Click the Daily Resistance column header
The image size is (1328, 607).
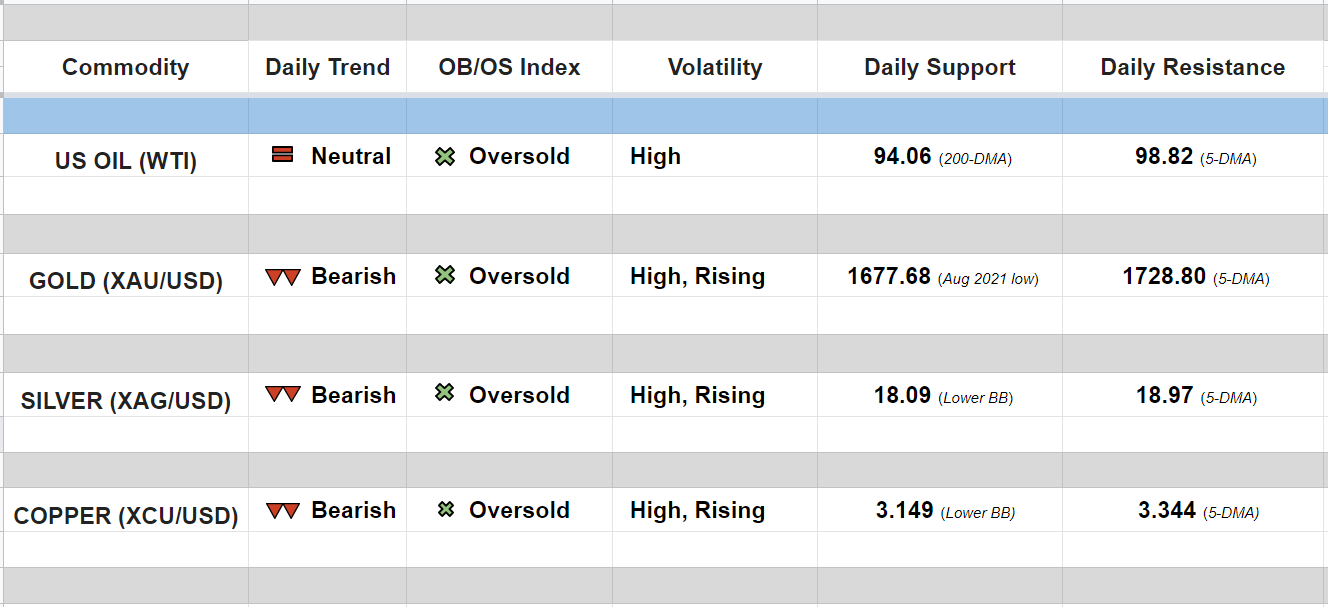[1192, 67]
